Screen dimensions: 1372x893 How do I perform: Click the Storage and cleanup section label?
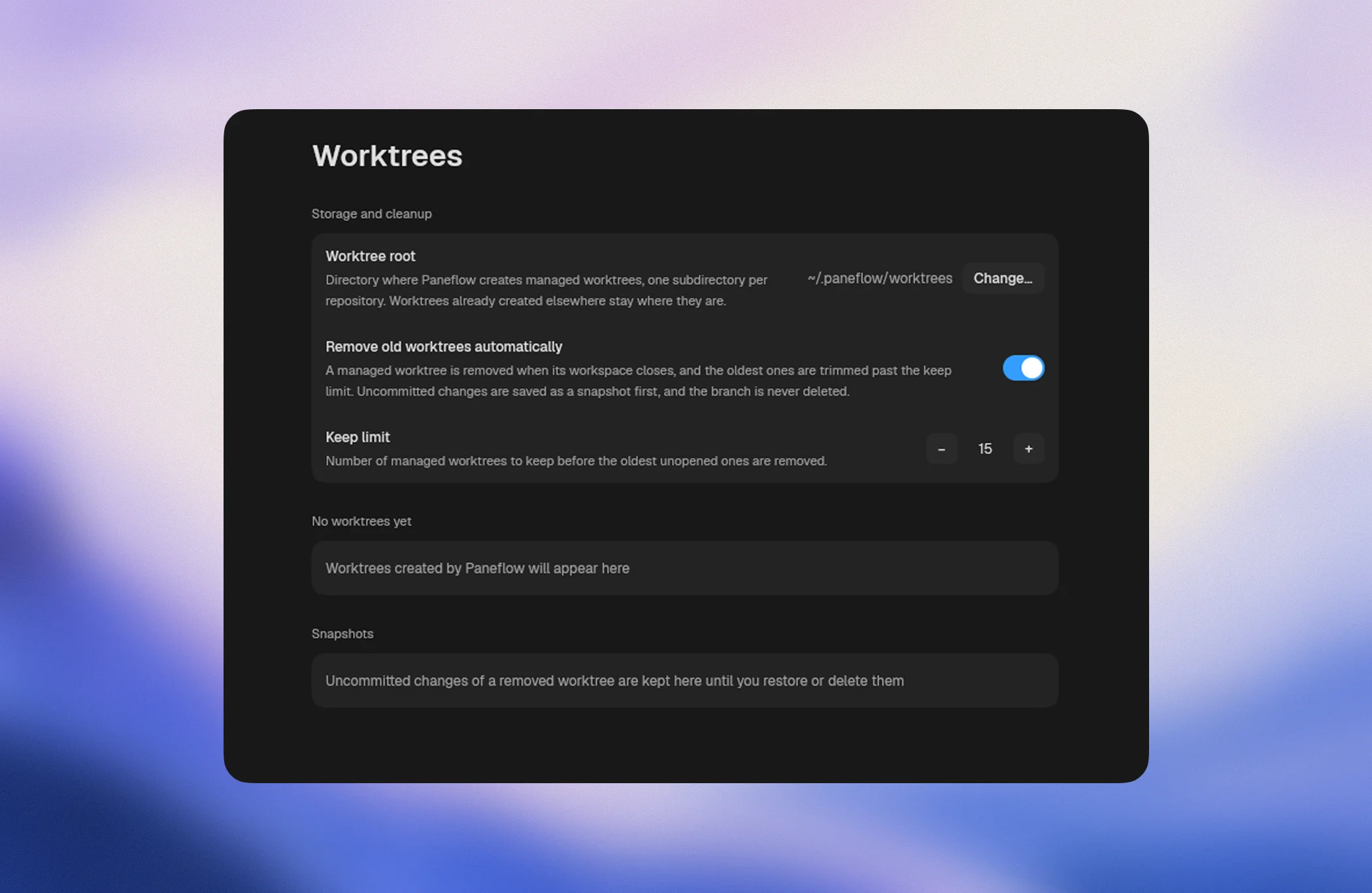click(x=371, y=214)
